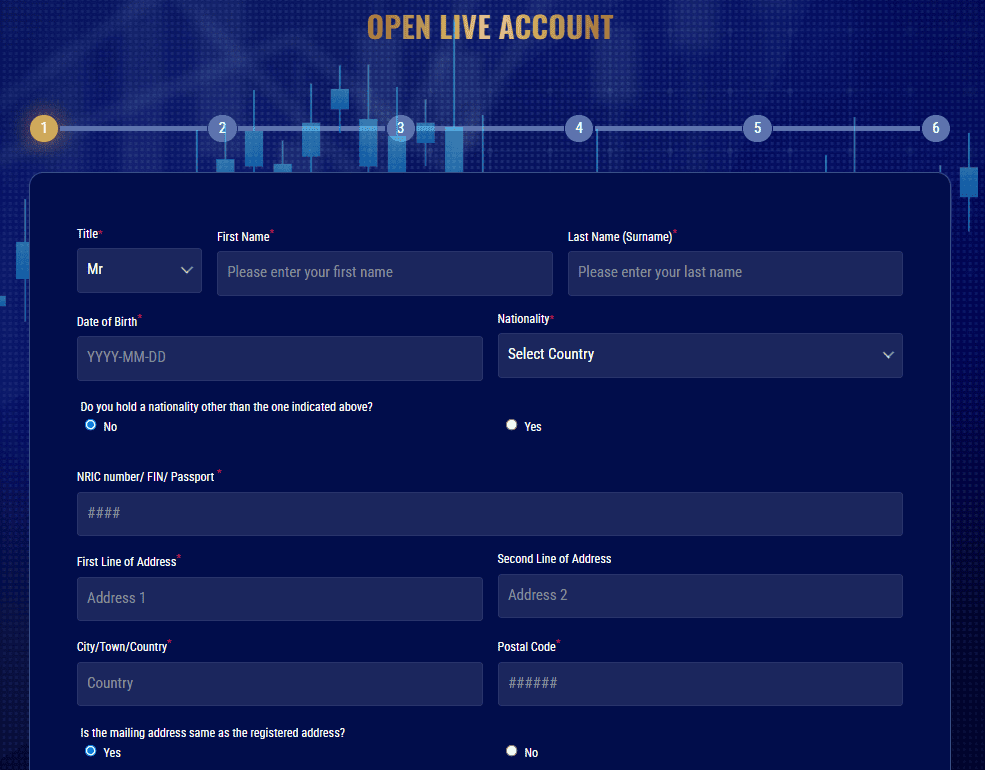Select step 5 on the progress tracker
The width and height of the screenshot is (985, 770).
click(x=757, y=128)
